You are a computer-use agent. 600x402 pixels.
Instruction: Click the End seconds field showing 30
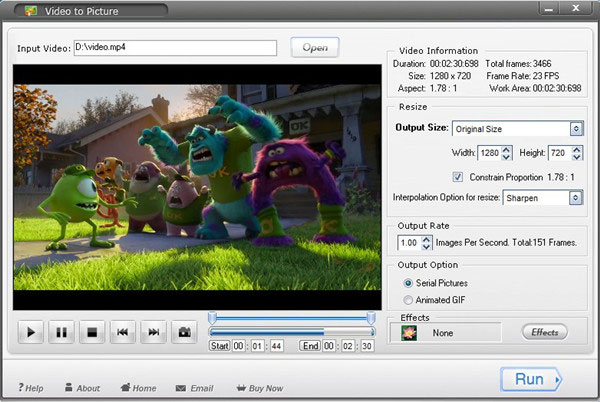click(367, 346)
